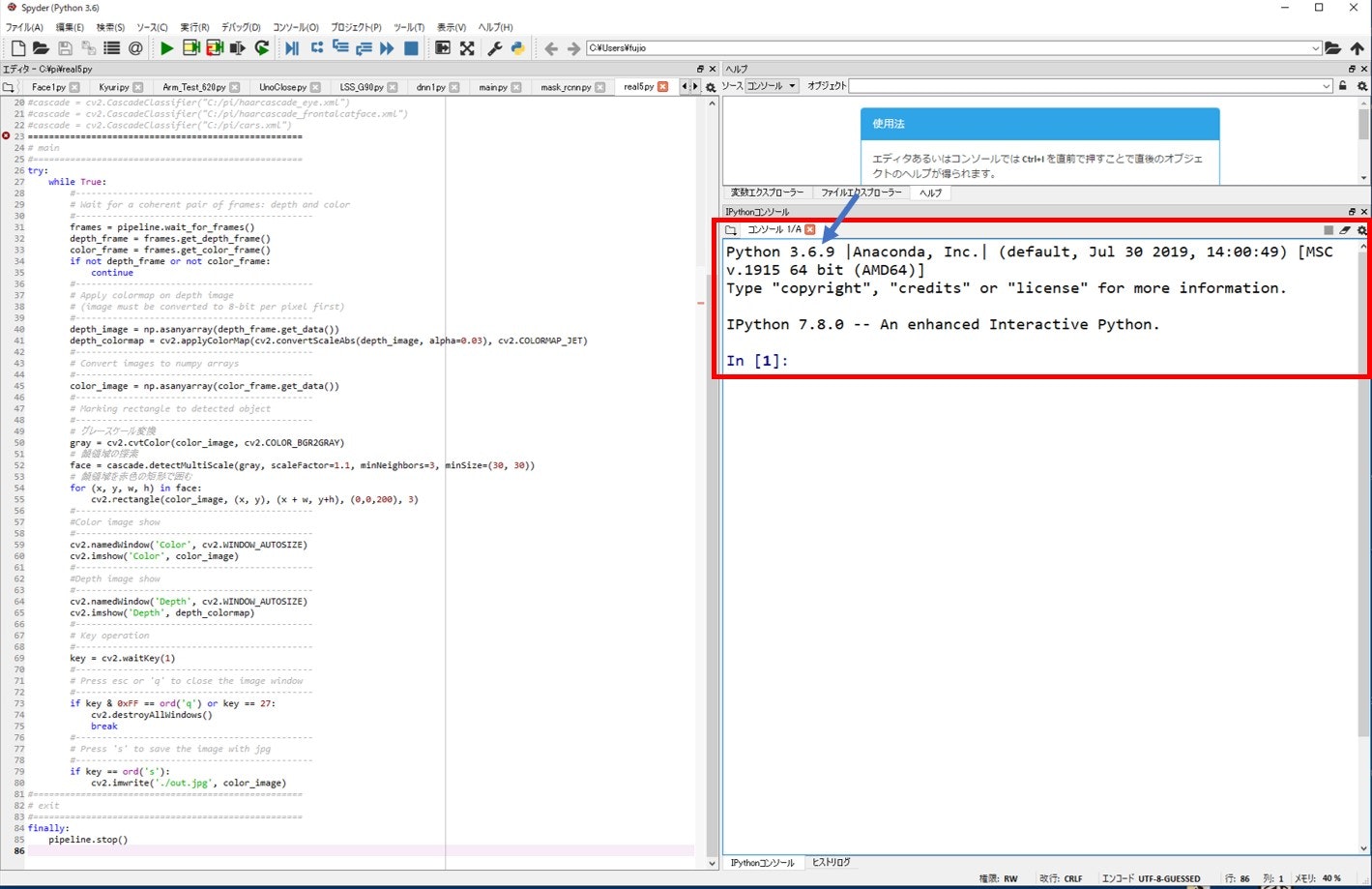The image size is (1372, 889).
Task: Browse console tabs icon left of コンソール 1/A
Action: click(x=731, y=230)
